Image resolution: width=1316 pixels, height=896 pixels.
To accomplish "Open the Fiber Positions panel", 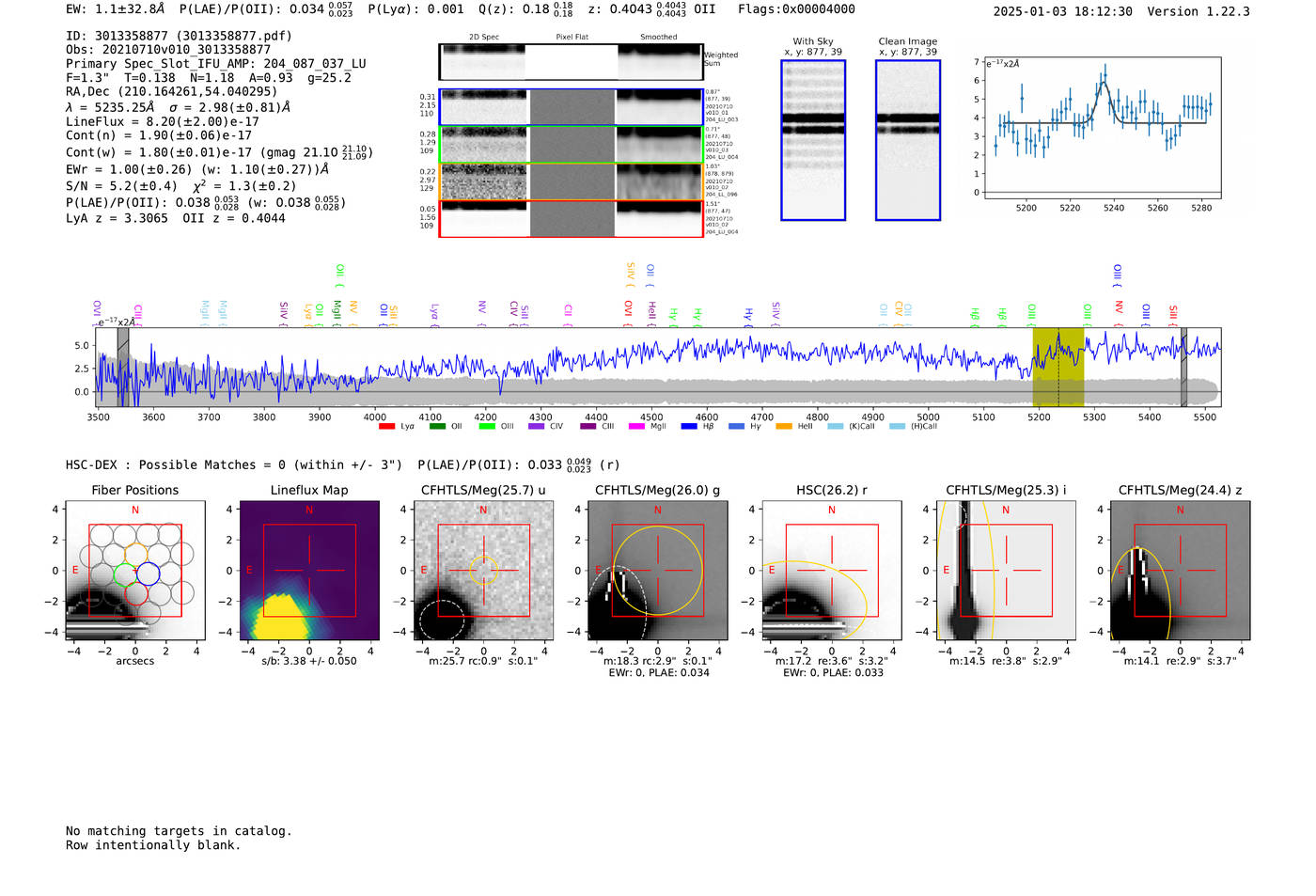I will tap(135, 571).
